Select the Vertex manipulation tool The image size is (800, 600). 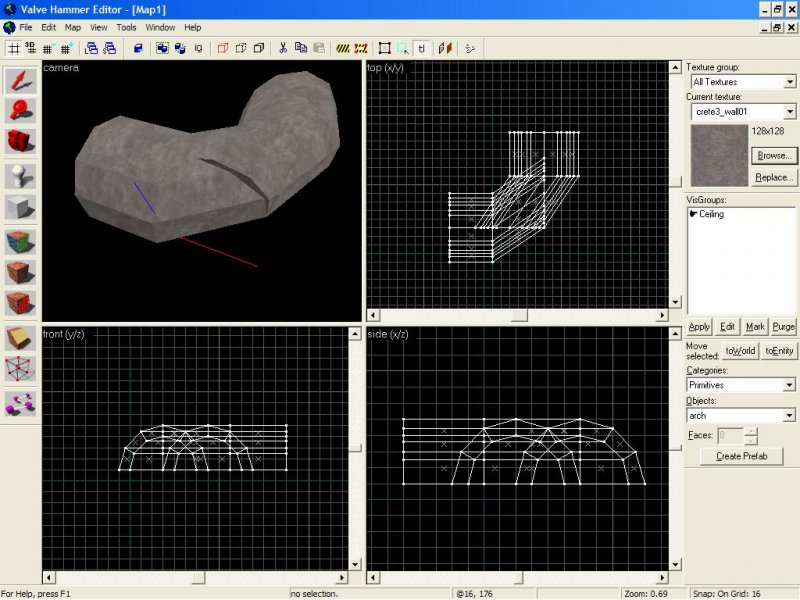tap(20, 369)
